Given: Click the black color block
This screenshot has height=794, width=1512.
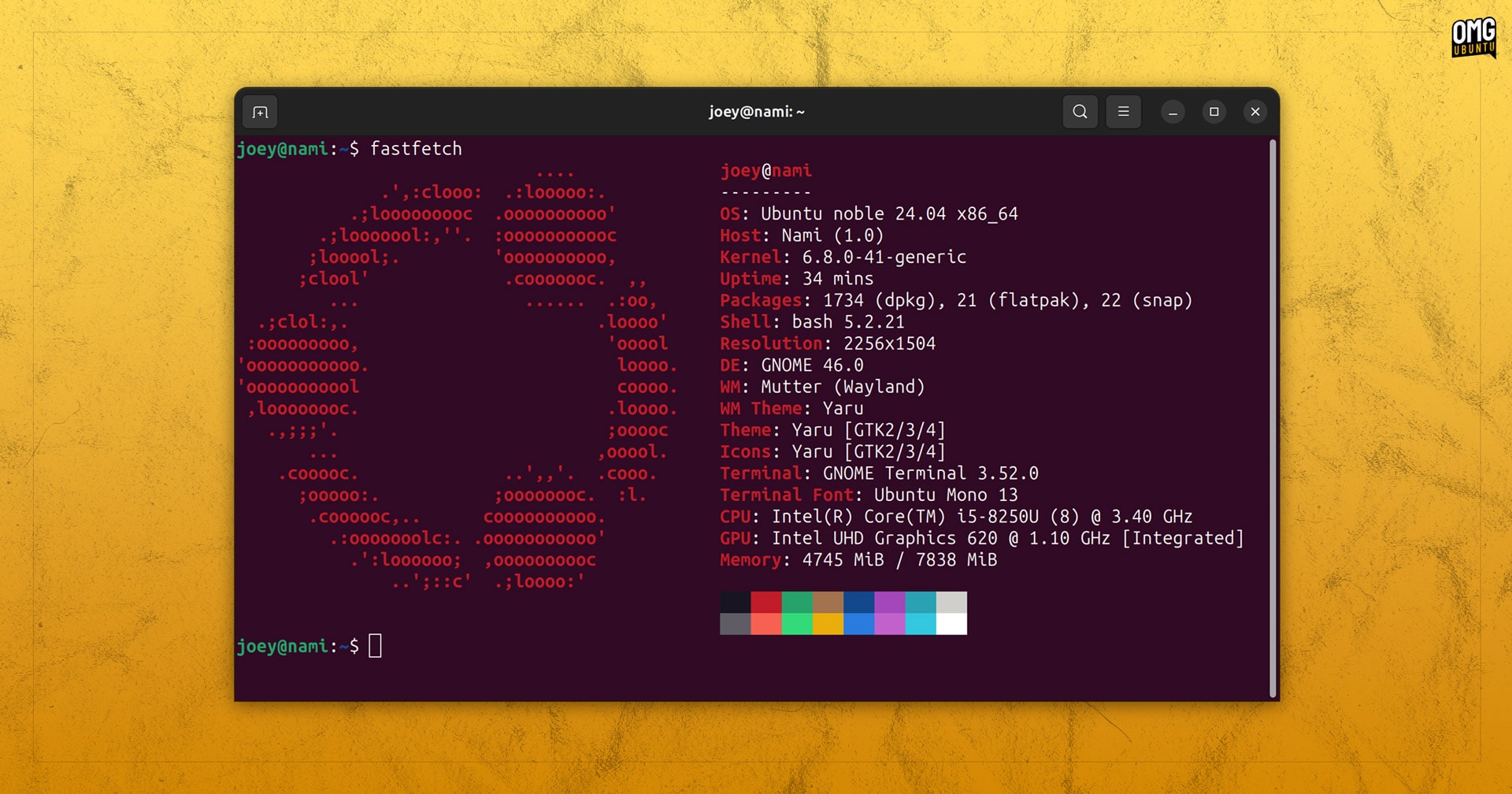Looking at the screenshot, I should tap(735, 603).
